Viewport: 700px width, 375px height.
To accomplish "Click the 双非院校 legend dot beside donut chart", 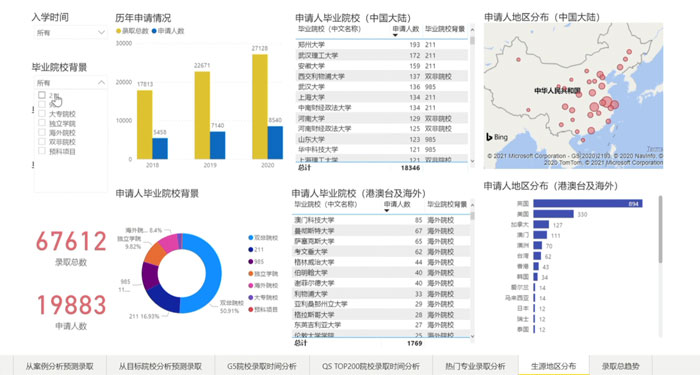I will coord(251,238).
